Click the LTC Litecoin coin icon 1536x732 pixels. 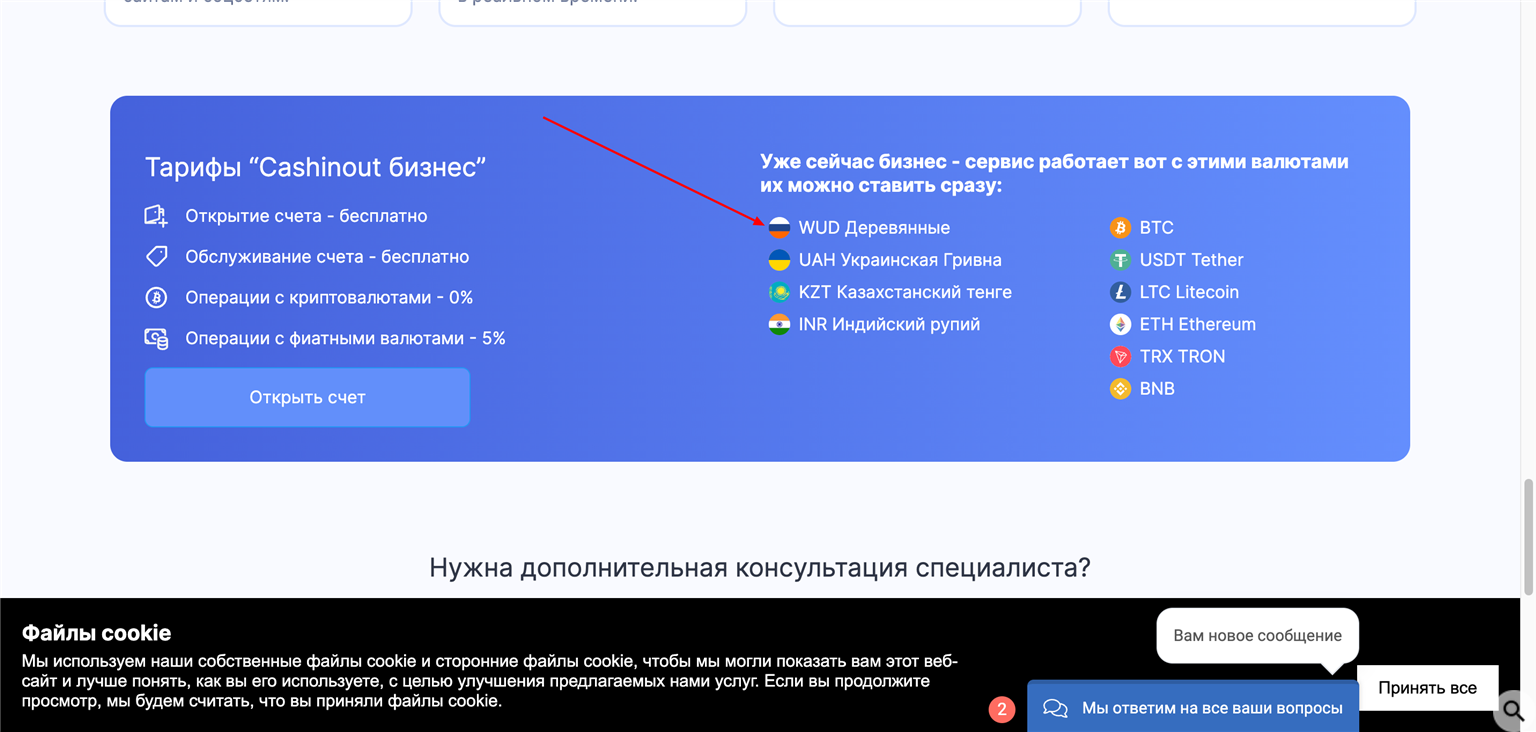[x=1120, y=292]
